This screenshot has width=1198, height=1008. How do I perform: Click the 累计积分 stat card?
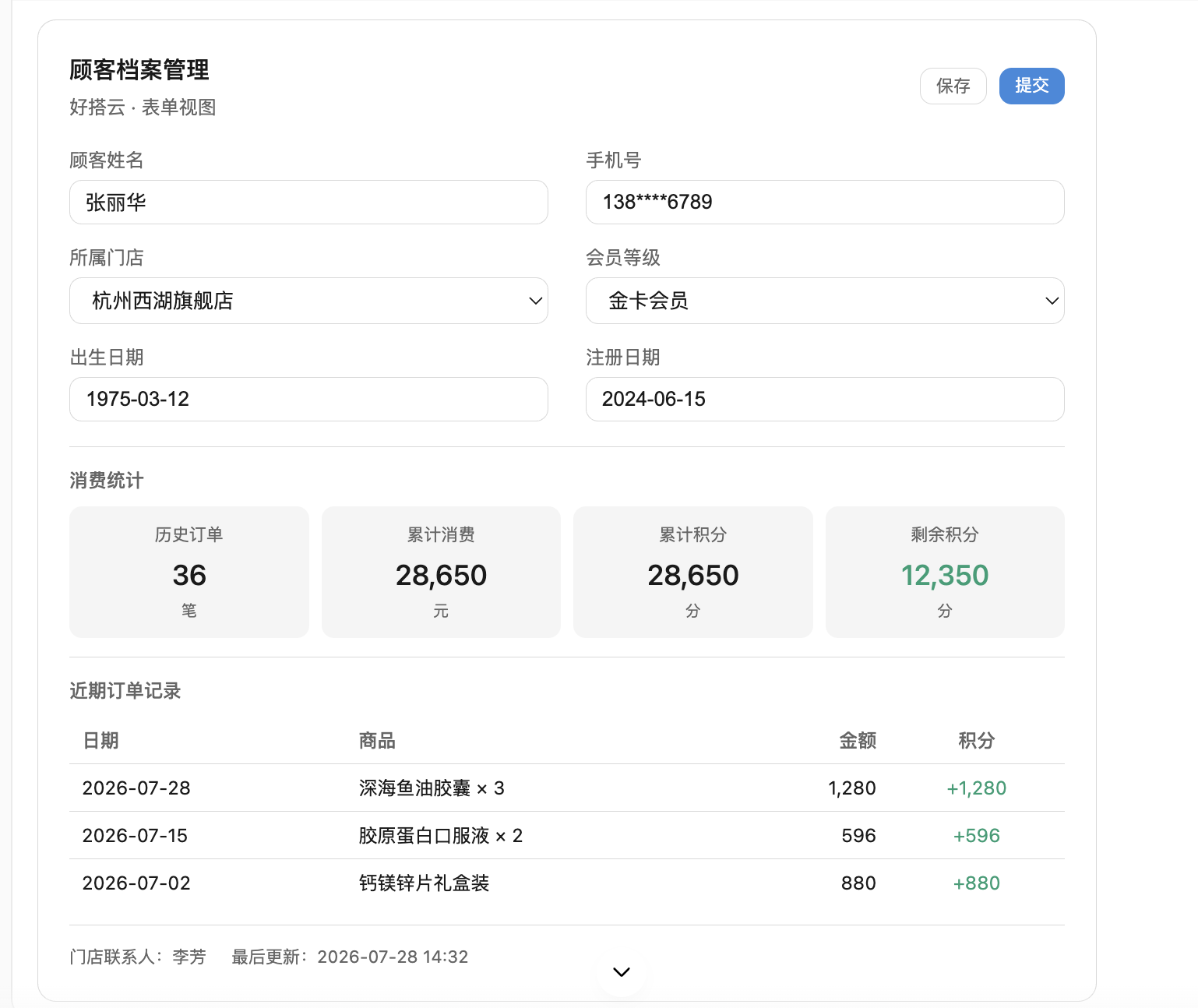(693, 573)
